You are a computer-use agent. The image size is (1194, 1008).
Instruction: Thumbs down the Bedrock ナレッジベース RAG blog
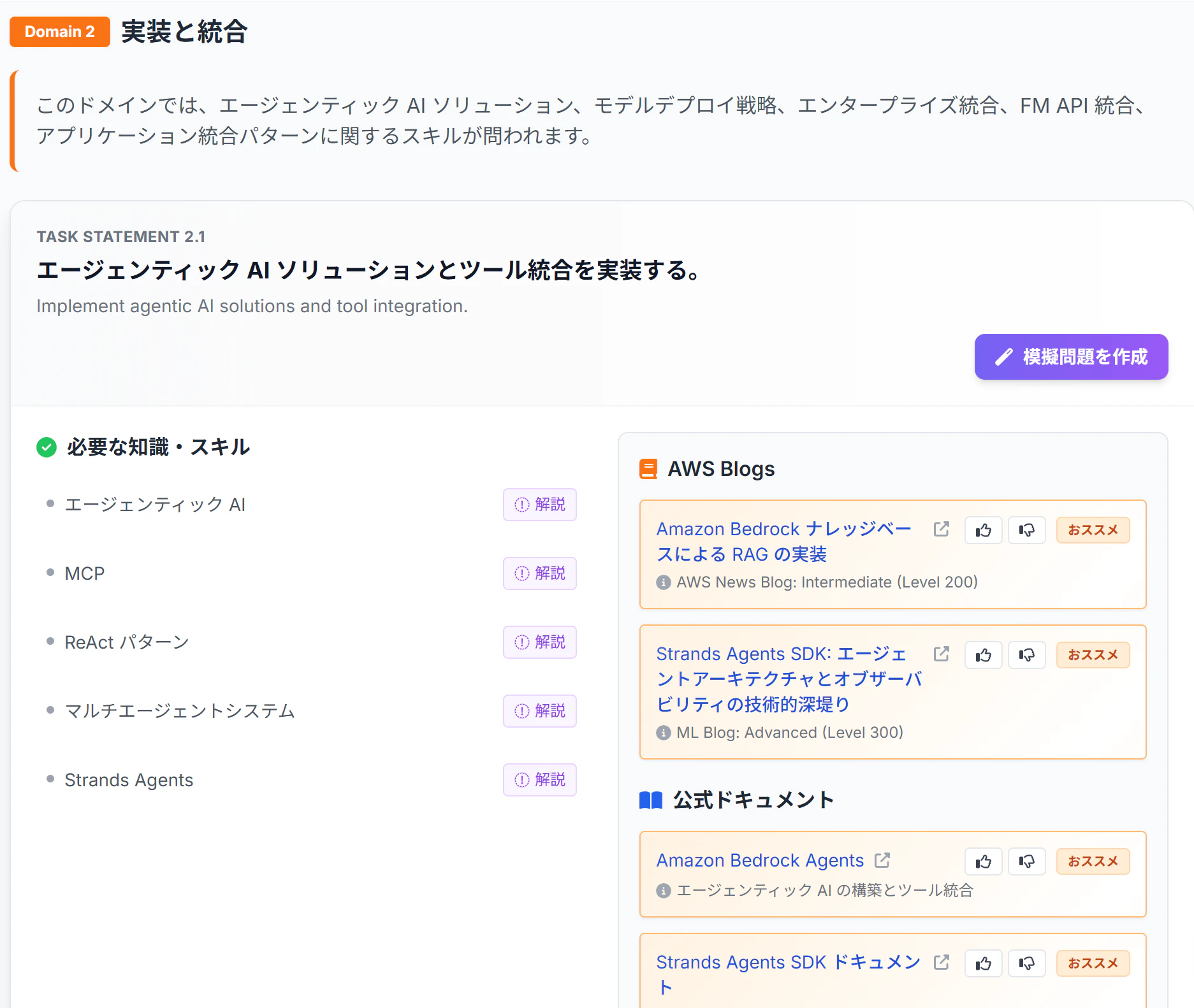[x=1027, y=530]
